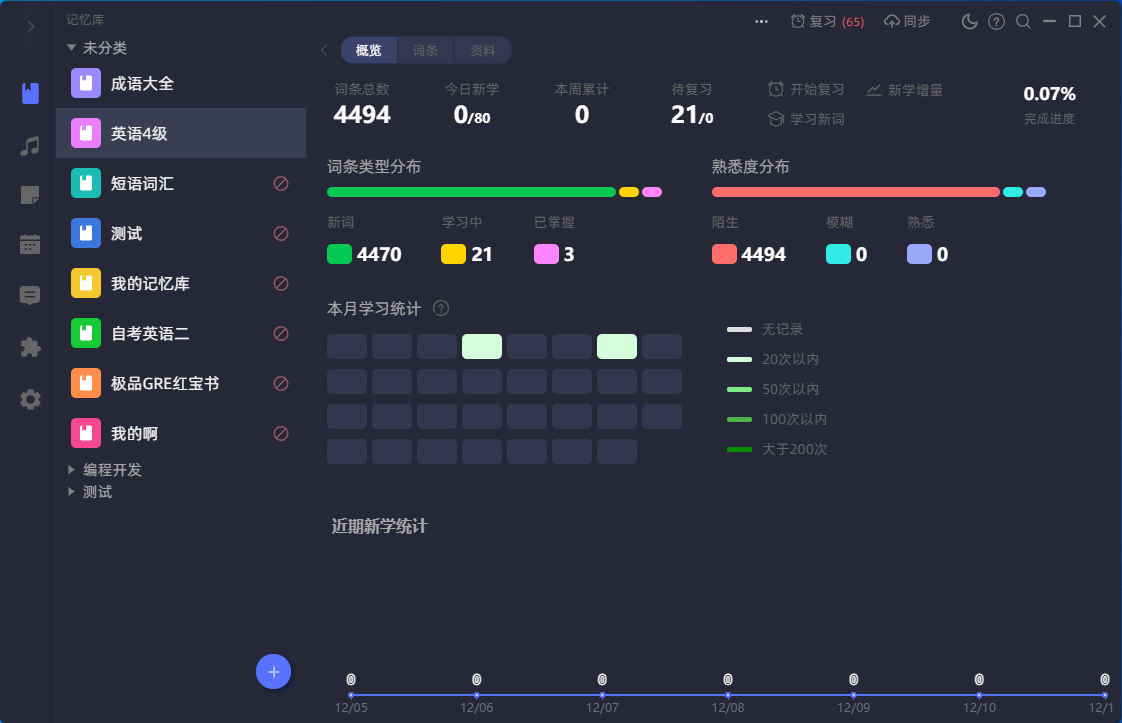Image resolution: width=1122 pixels, height=723 pixels.
Task: Select the 我的啊 library
Action: (181, 434)
